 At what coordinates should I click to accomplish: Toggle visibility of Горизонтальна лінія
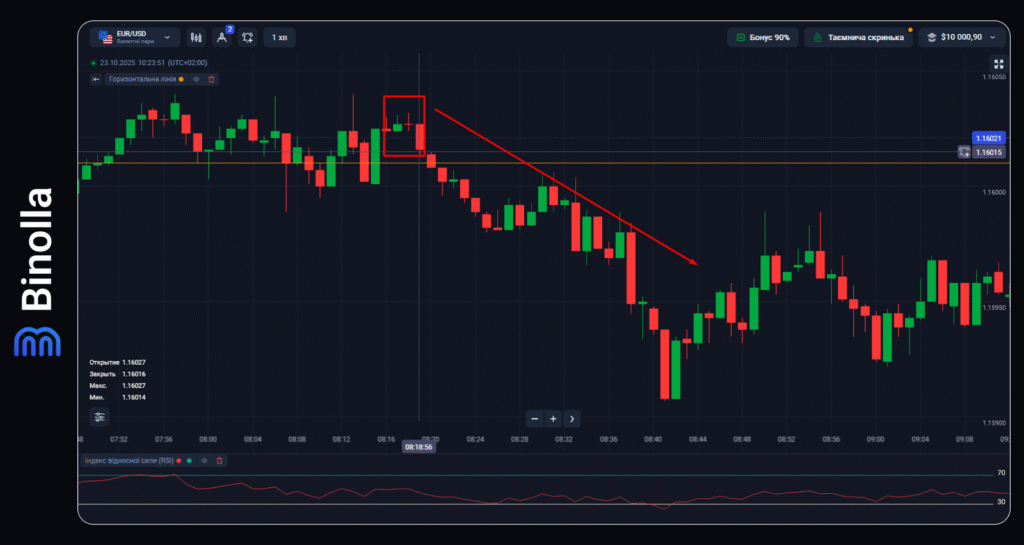pos(196,79)
